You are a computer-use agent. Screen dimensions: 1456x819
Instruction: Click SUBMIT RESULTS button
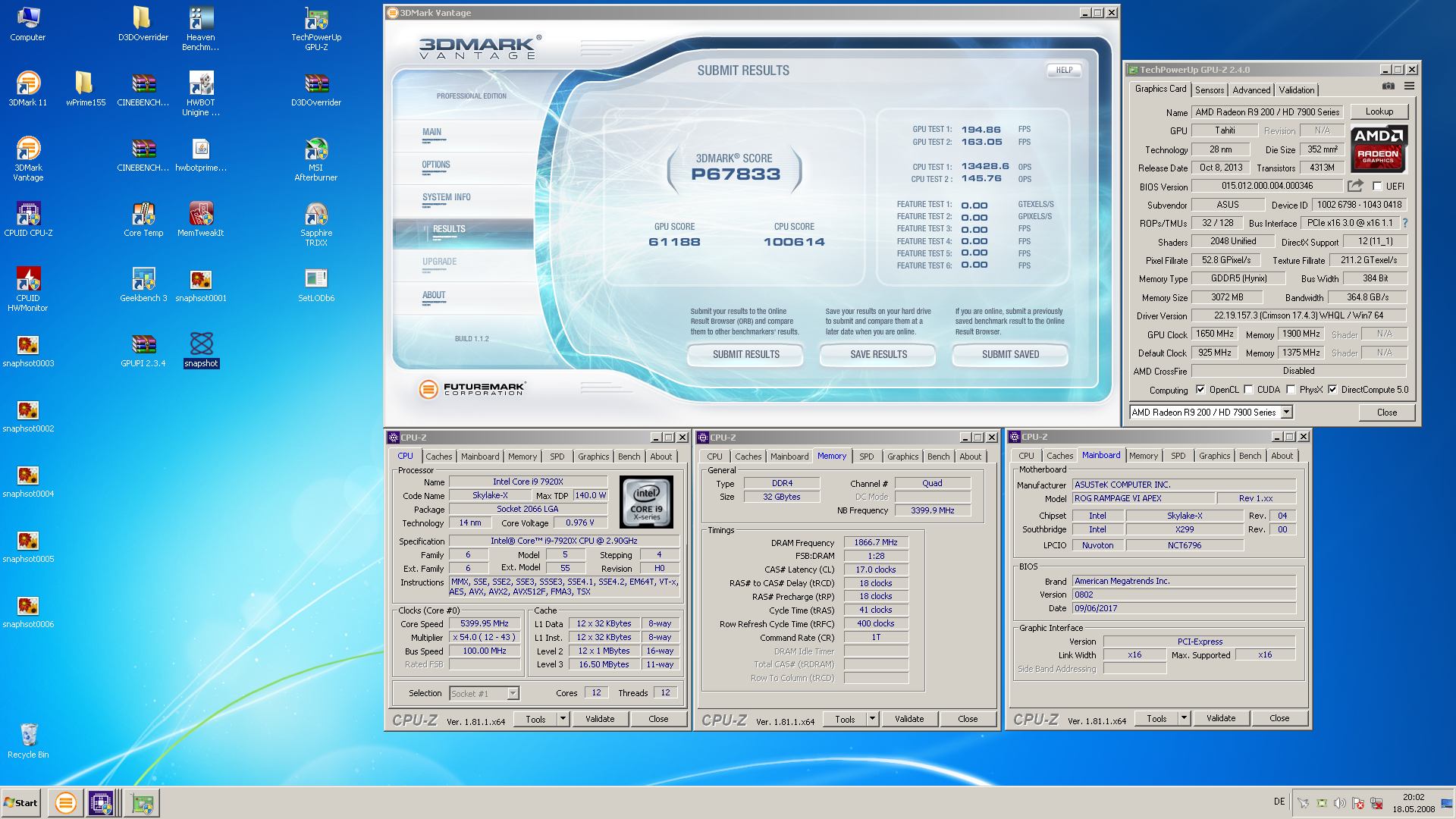coord(745,355)
